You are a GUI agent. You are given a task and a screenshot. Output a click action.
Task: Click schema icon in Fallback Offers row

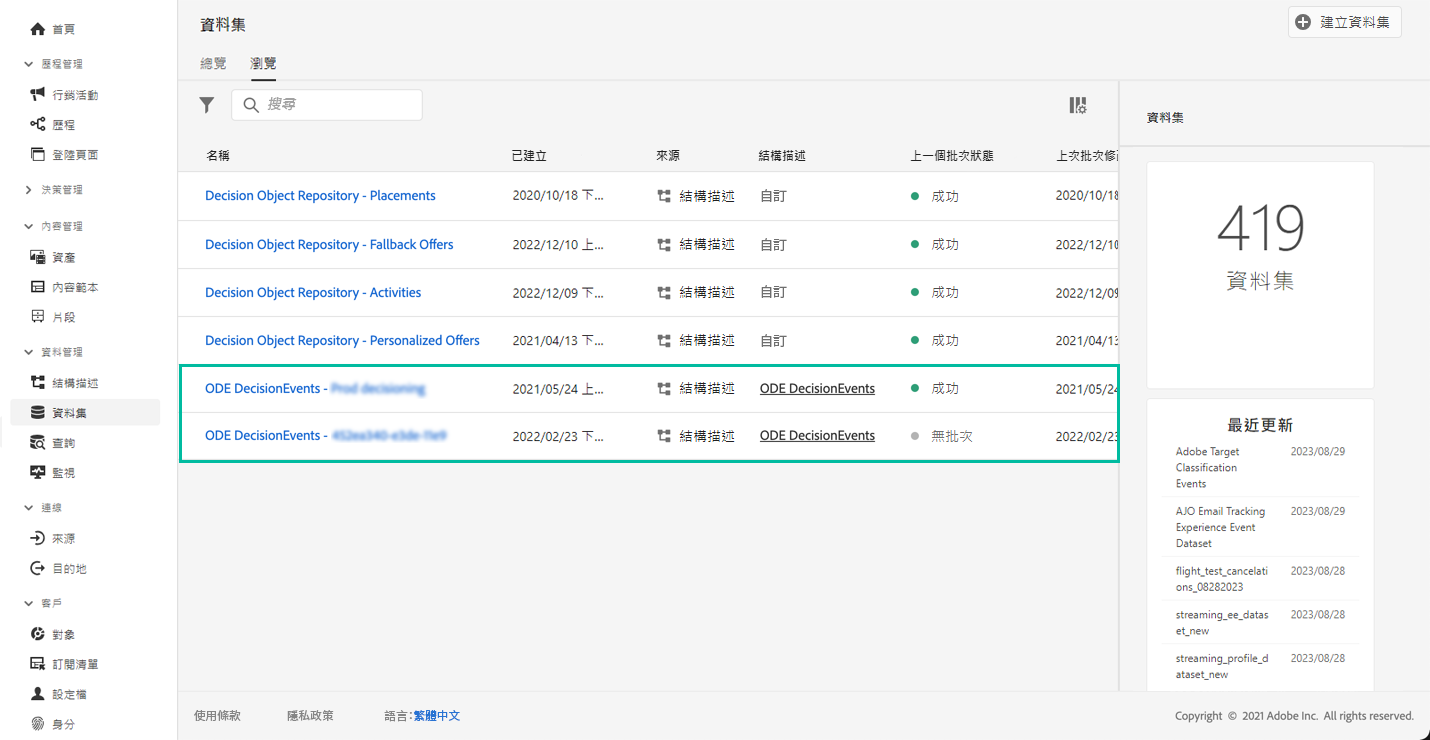(664, 245)
